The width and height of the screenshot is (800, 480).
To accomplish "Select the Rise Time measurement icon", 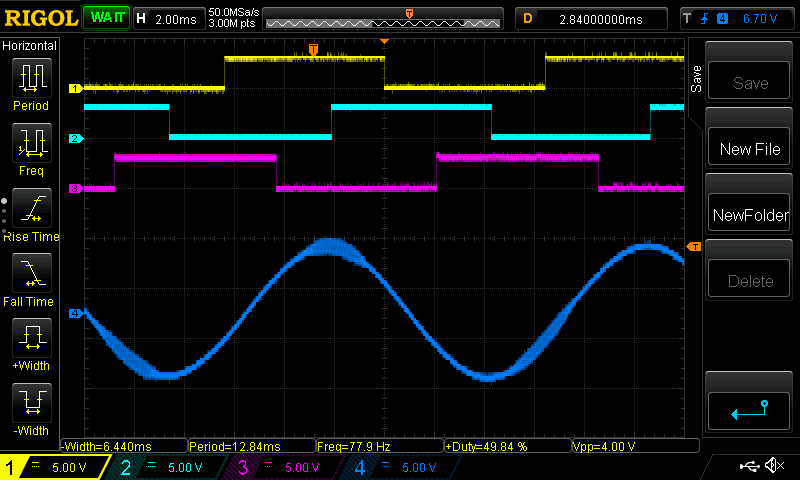I will point(32,208).
